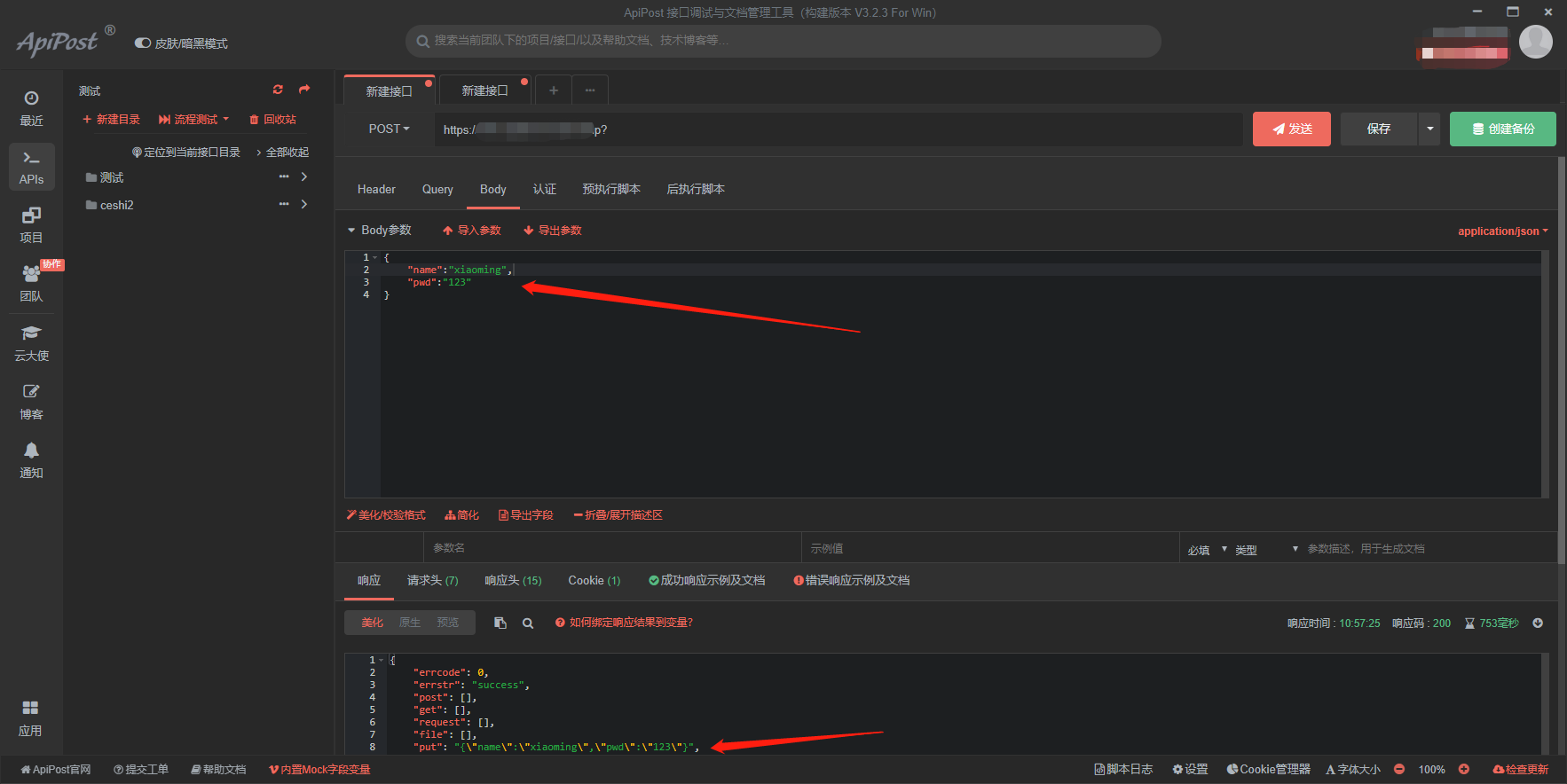This screenshot has height=784, width=1567.
Task: Switch to the 后执行脚本 tab
Action: 696,189
